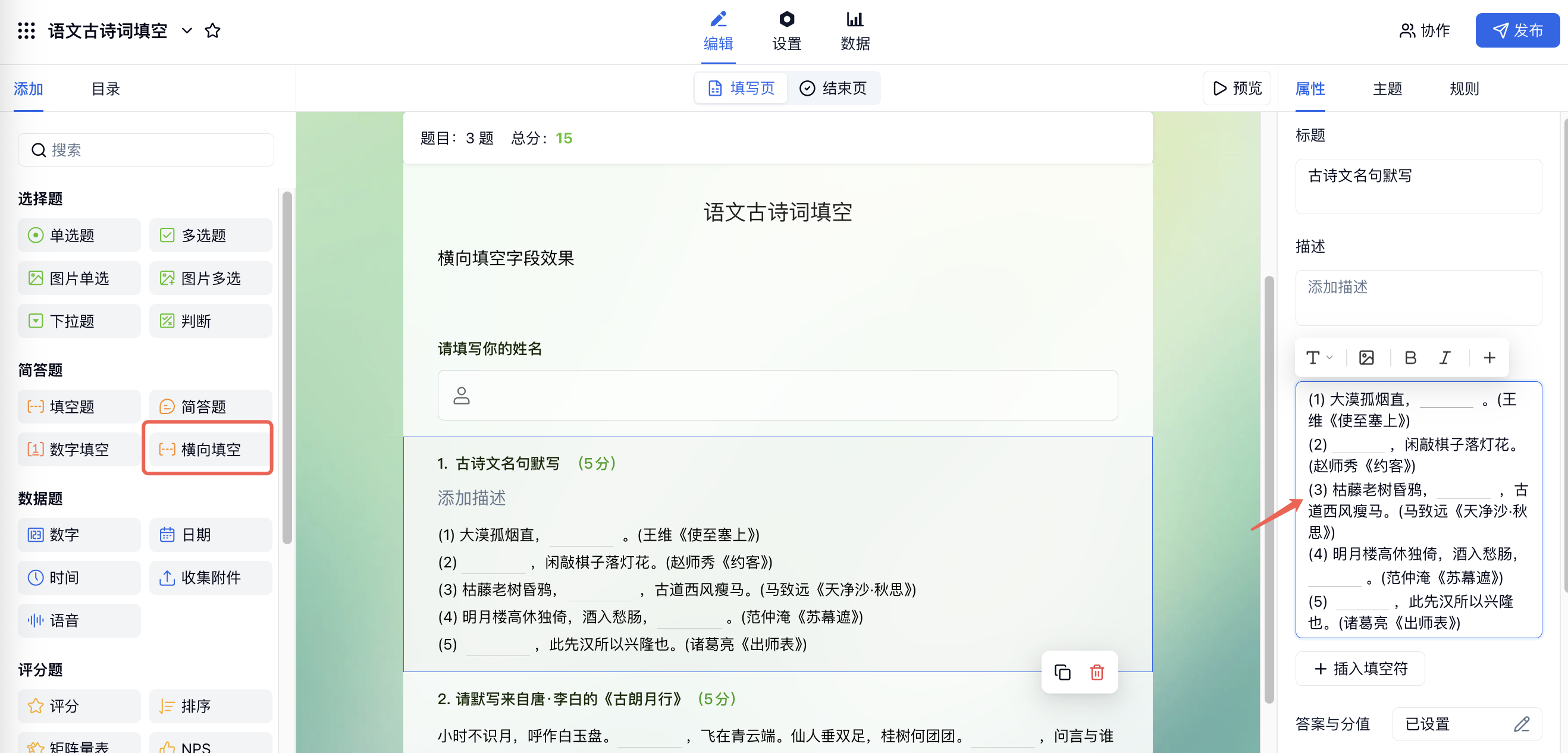Add a 数字 data field
Image resolution: width=1568 pixels, height=753 pixels.
coord(79,535)
